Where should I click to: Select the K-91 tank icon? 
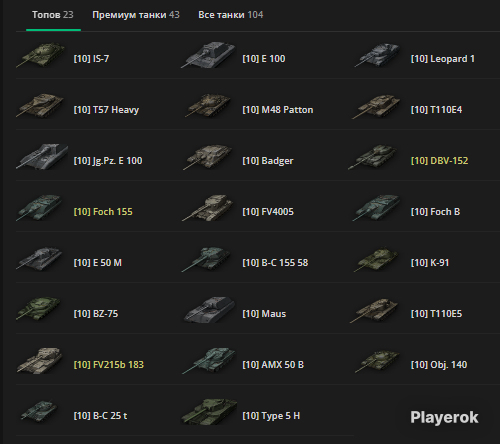pyautogui.click(x=377, y=259)
